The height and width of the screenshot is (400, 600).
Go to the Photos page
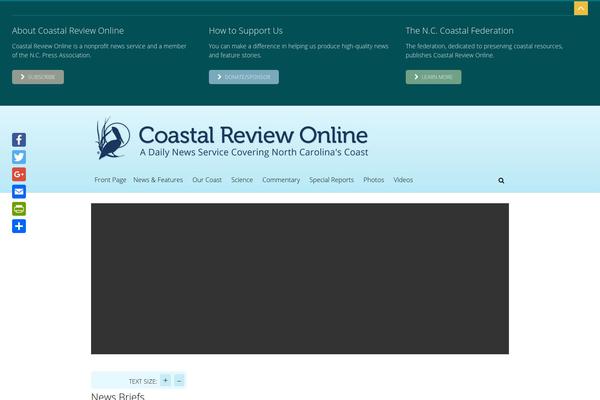373,180
